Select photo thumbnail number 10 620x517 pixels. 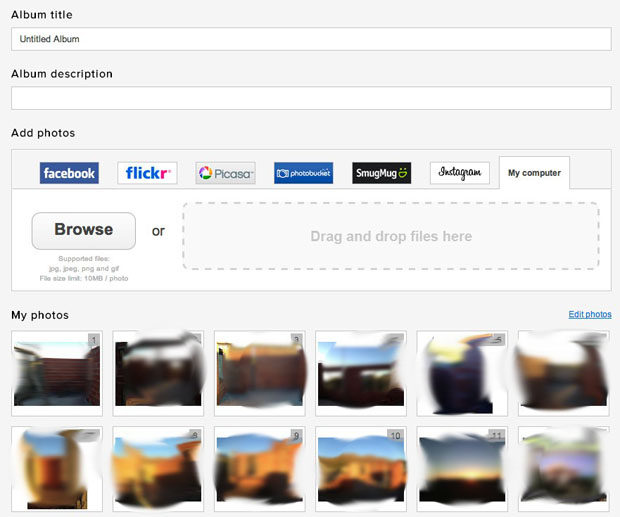[x=360, y=468]
